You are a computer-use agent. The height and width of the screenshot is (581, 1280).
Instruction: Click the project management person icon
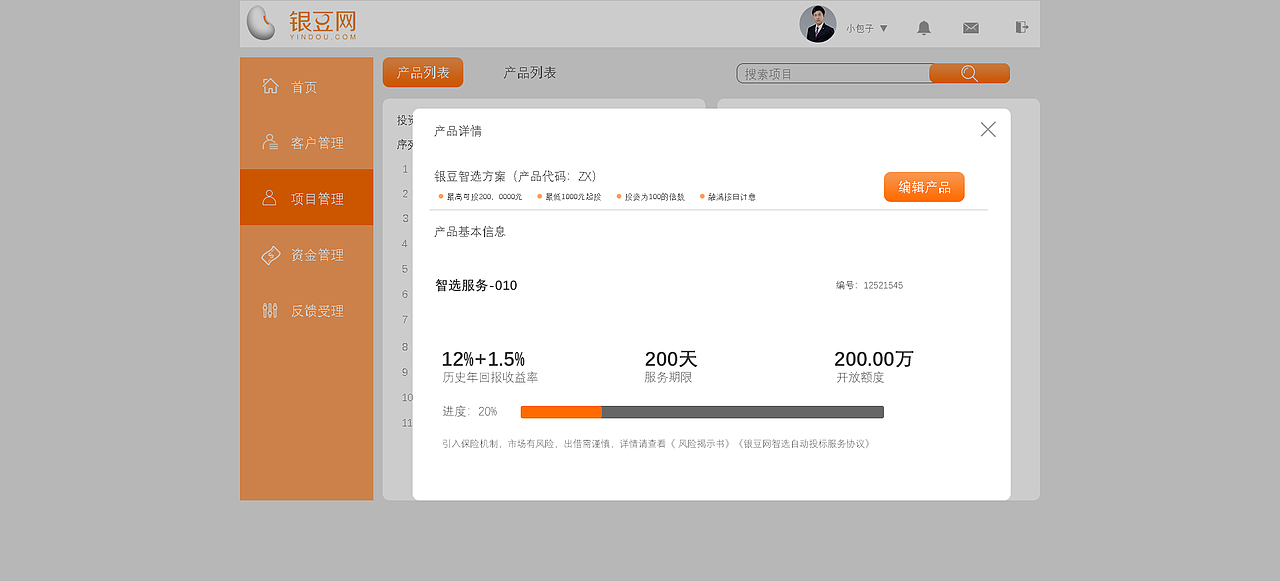pyautogui.click(x=269, y=198)
